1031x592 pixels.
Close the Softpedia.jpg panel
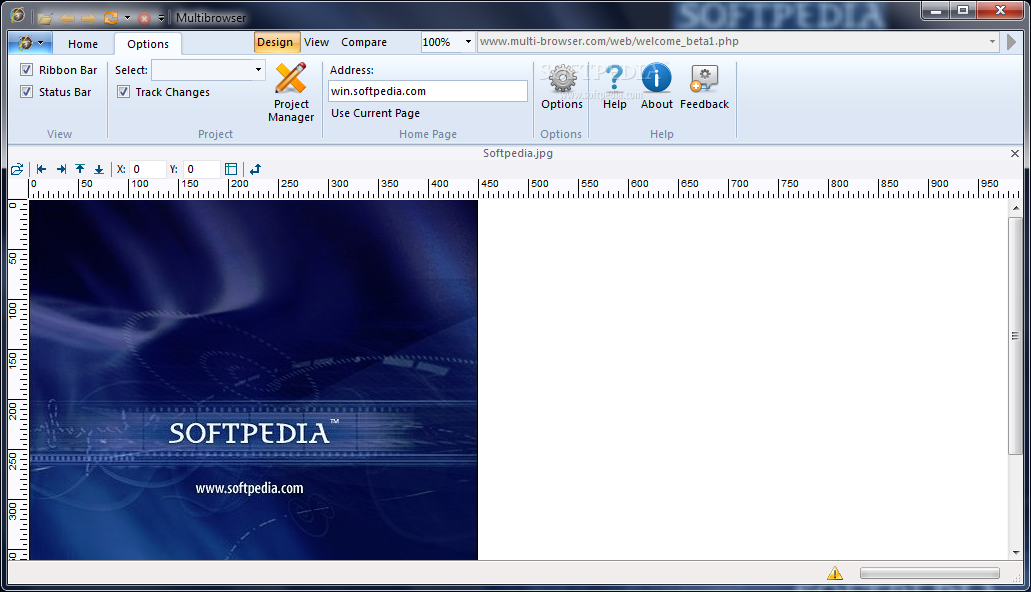click(x=1015, y=153)
